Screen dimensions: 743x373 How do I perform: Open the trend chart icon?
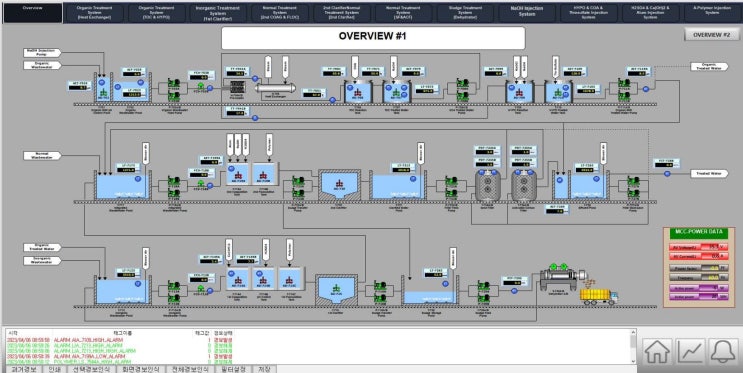point(690,352)
